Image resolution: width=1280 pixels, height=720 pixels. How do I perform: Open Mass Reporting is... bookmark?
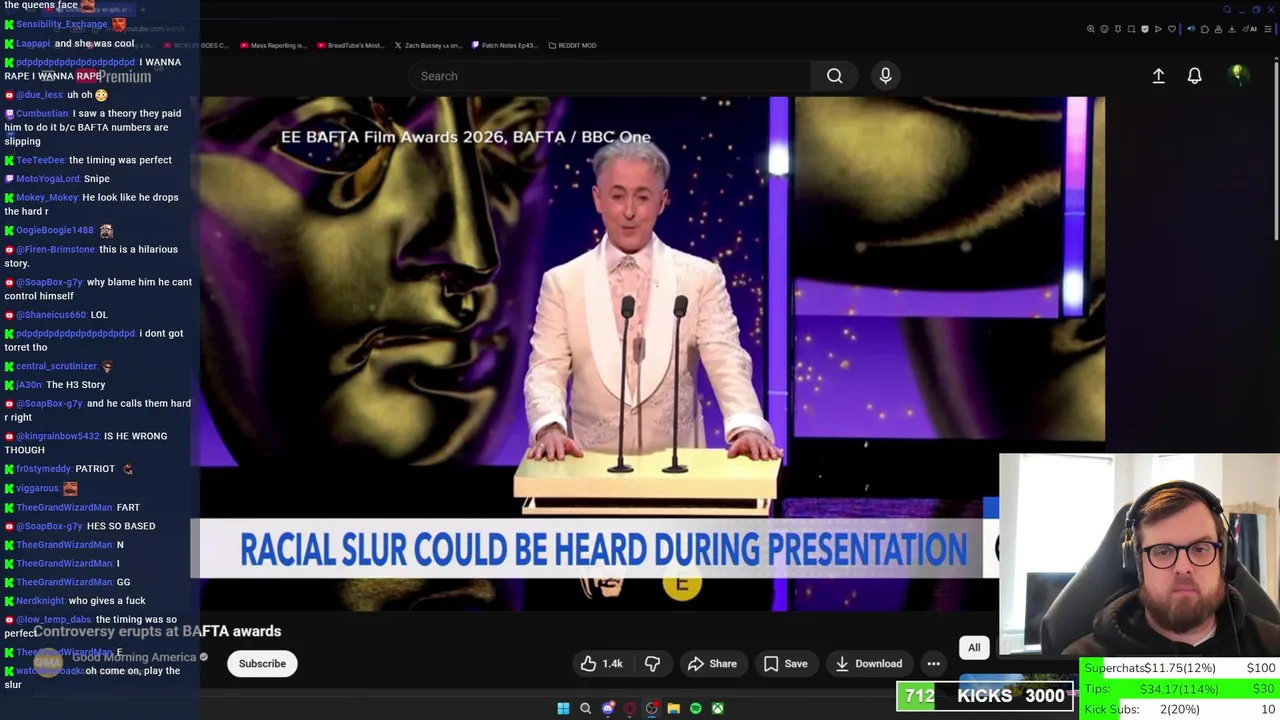point(272,45)
